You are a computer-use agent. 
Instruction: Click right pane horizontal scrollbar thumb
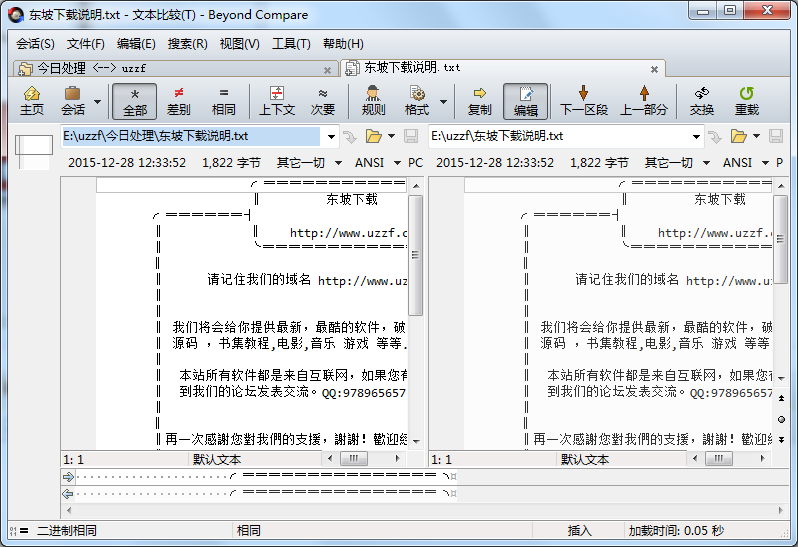coord(719,458)
